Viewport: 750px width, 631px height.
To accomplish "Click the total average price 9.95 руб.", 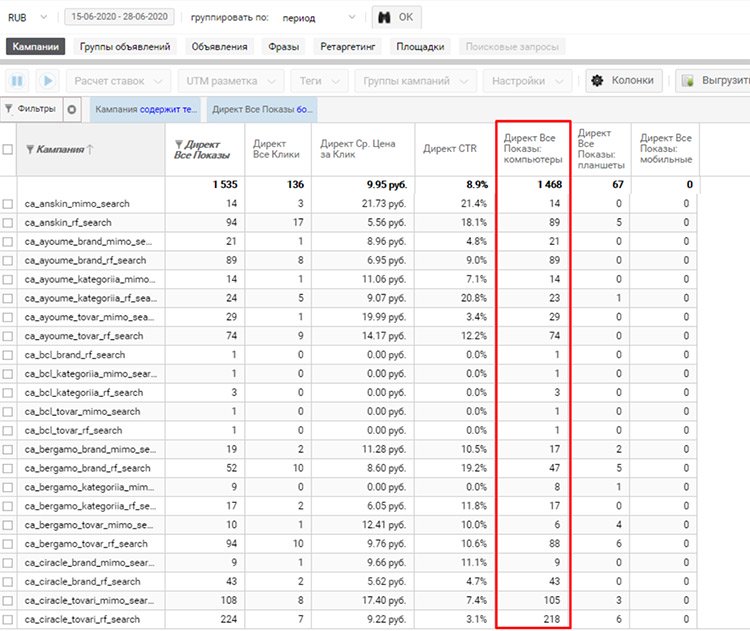I will click(386, 185).
